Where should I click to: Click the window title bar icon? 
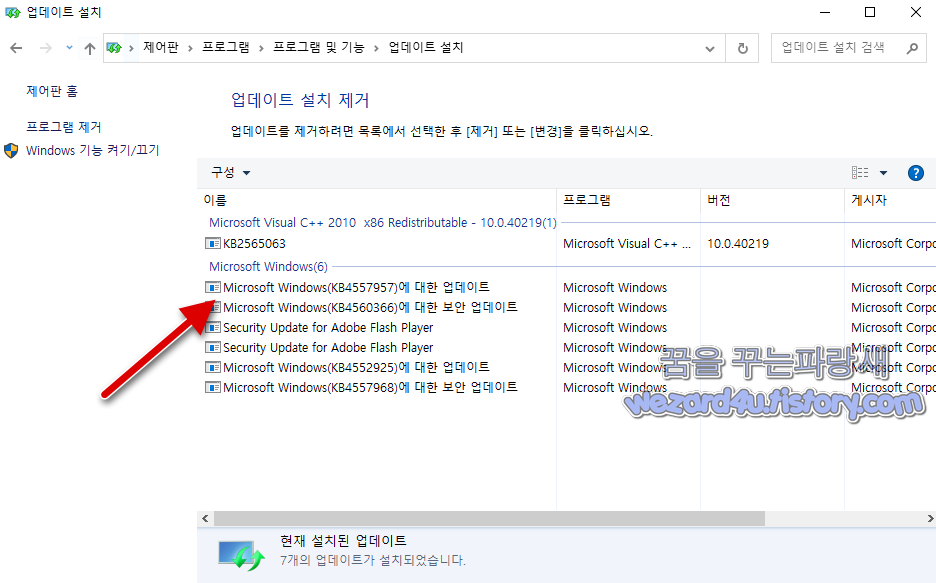tap(13, 13)
